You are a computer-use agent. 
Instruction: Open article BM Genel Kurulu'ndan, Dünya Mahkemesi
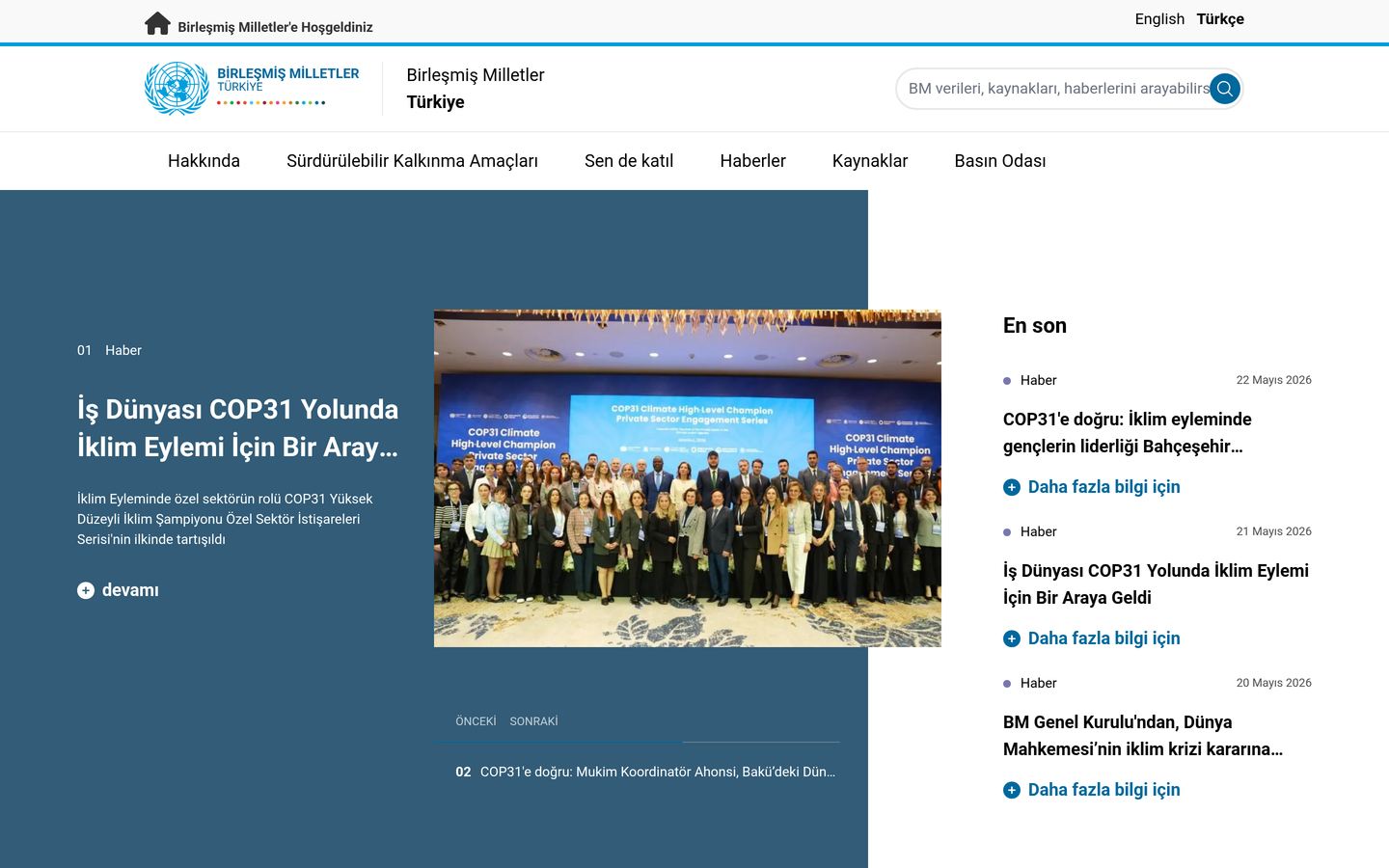[x=1143, y=736]
